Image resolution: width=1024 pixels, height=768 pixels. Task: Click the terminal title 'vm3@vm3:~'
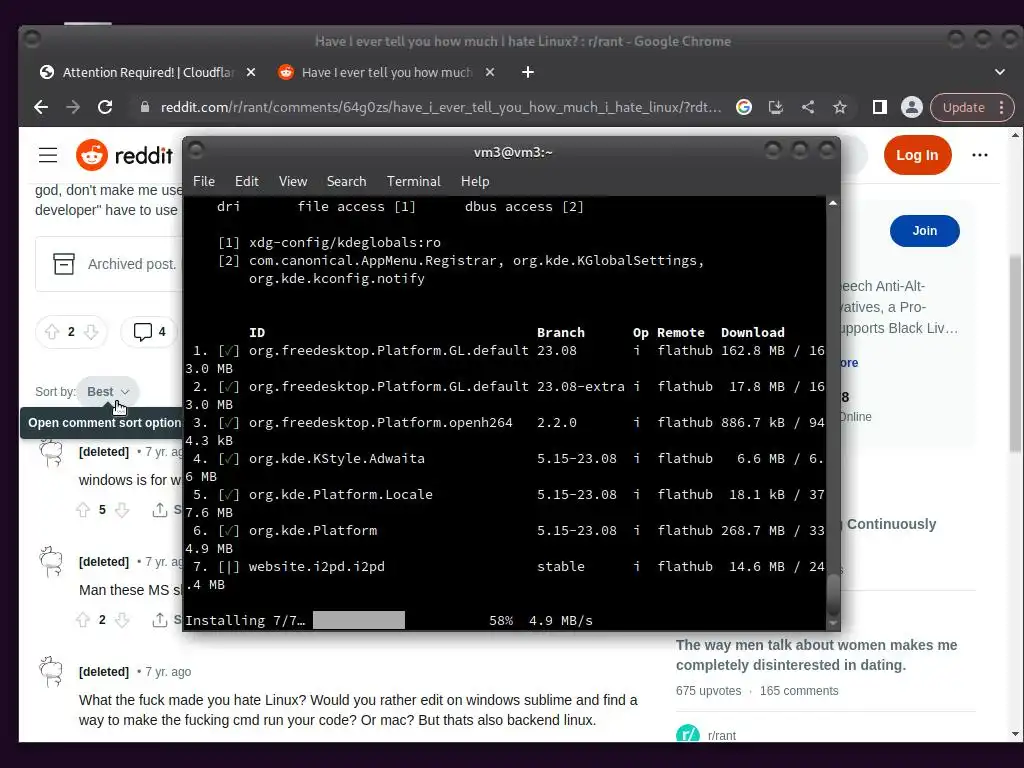coord(513,152)
